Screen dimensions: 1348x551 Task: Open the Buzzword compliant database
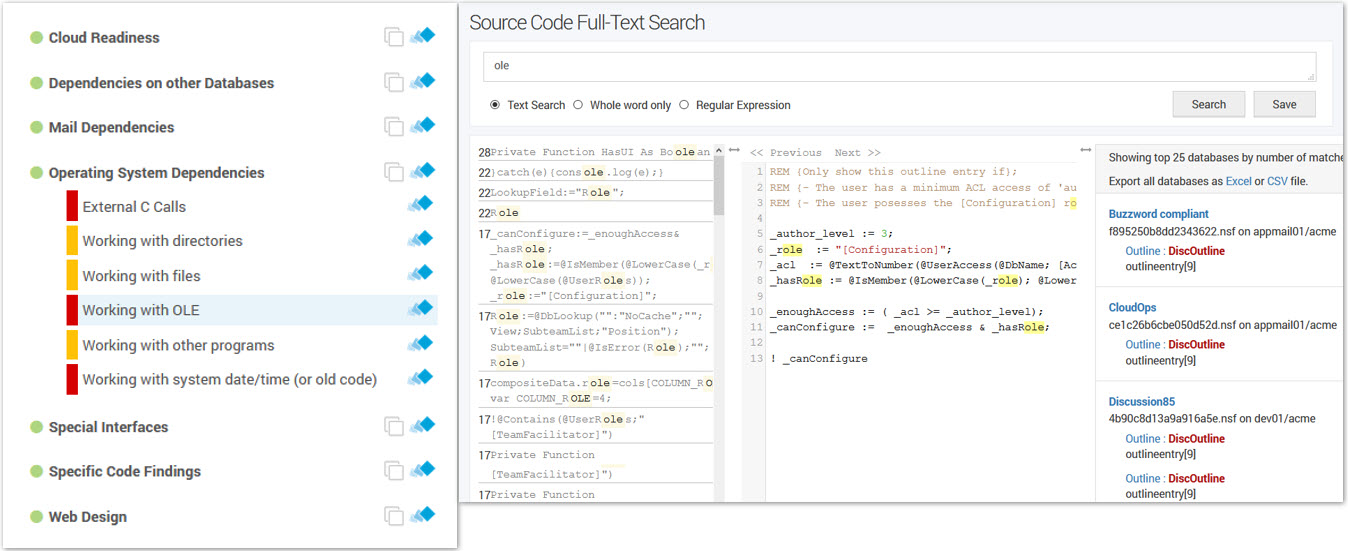click(x=1158, y=214)
